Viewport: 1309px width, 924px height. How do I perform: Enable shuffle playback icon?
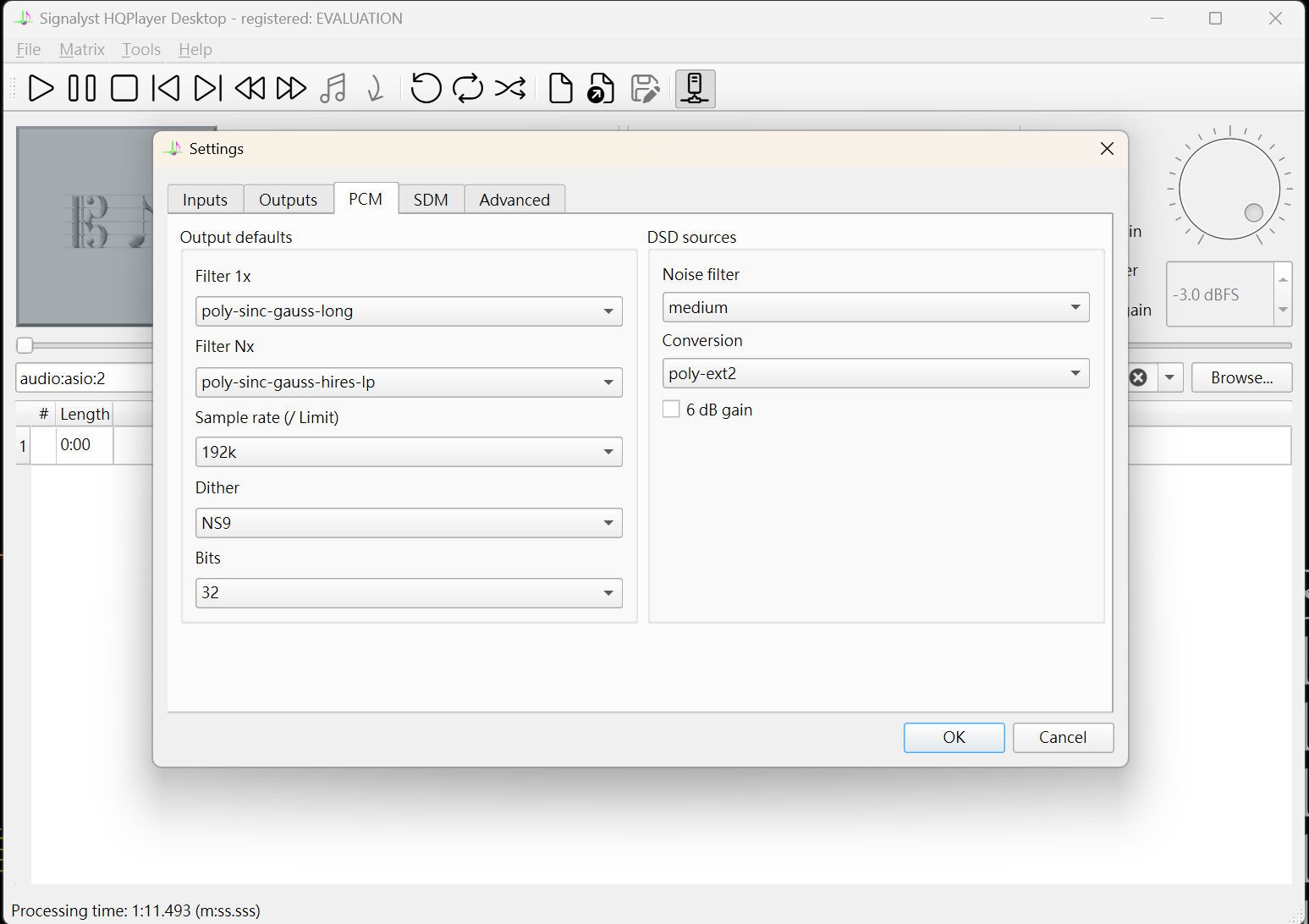(x=510, y=88)
